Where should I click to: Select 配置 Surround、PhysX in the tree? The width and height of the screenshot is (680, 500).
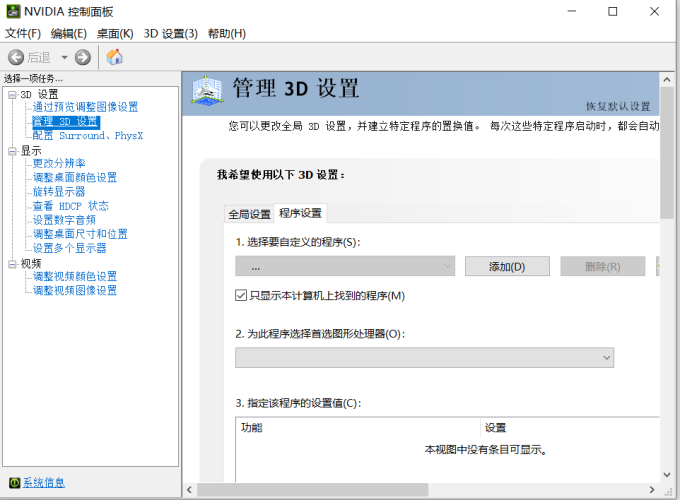pos(88,136)
